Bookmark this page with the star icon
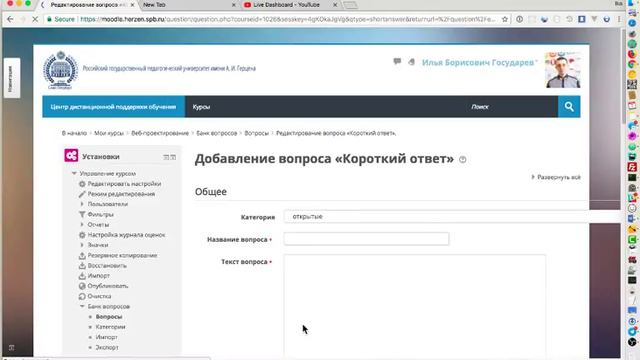The image size is (640, 360). pos(505,19)
